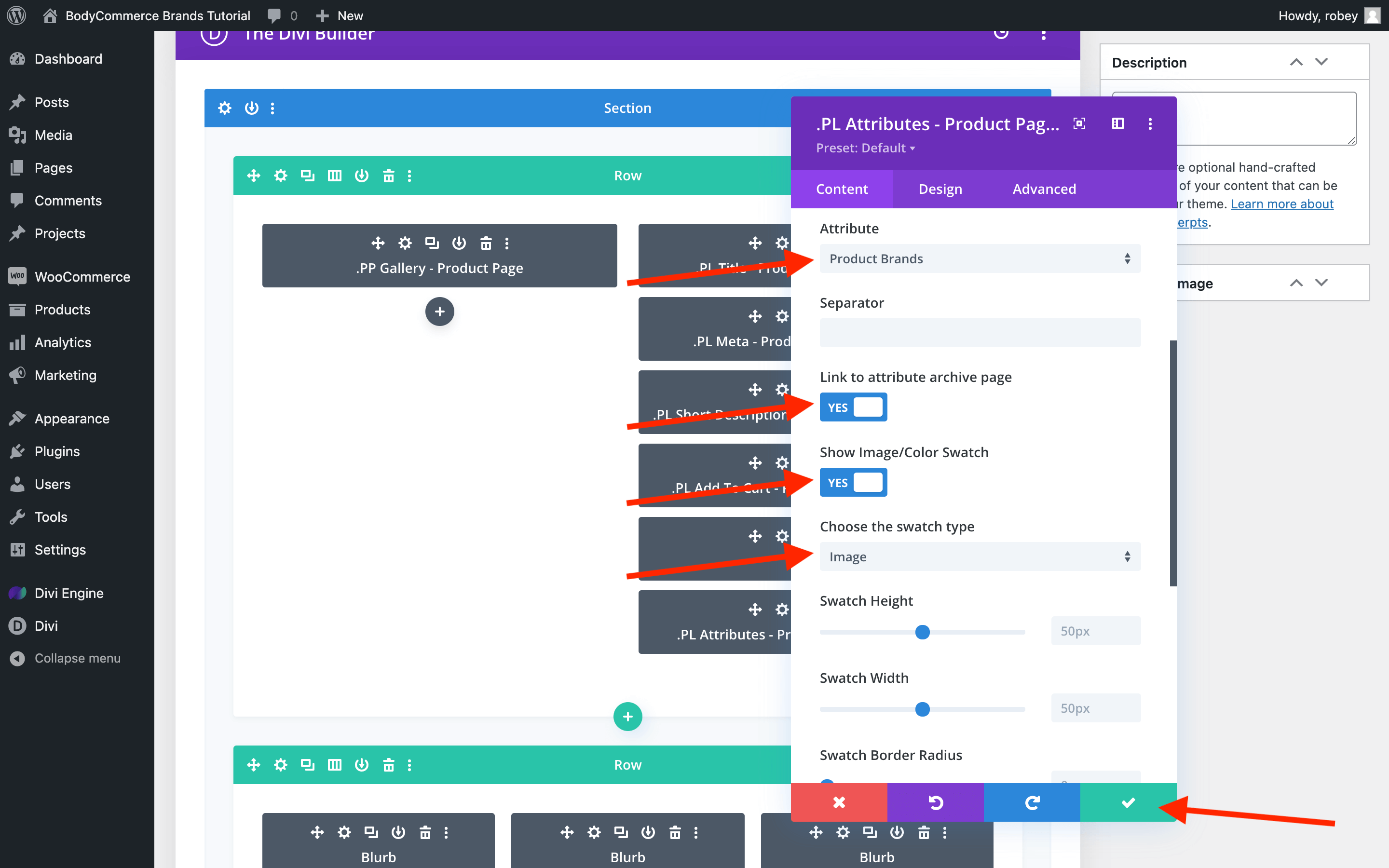Viewport: 1389px width, 868px height.
Task: Delete the second Row
Action: [x=389, y=765]
